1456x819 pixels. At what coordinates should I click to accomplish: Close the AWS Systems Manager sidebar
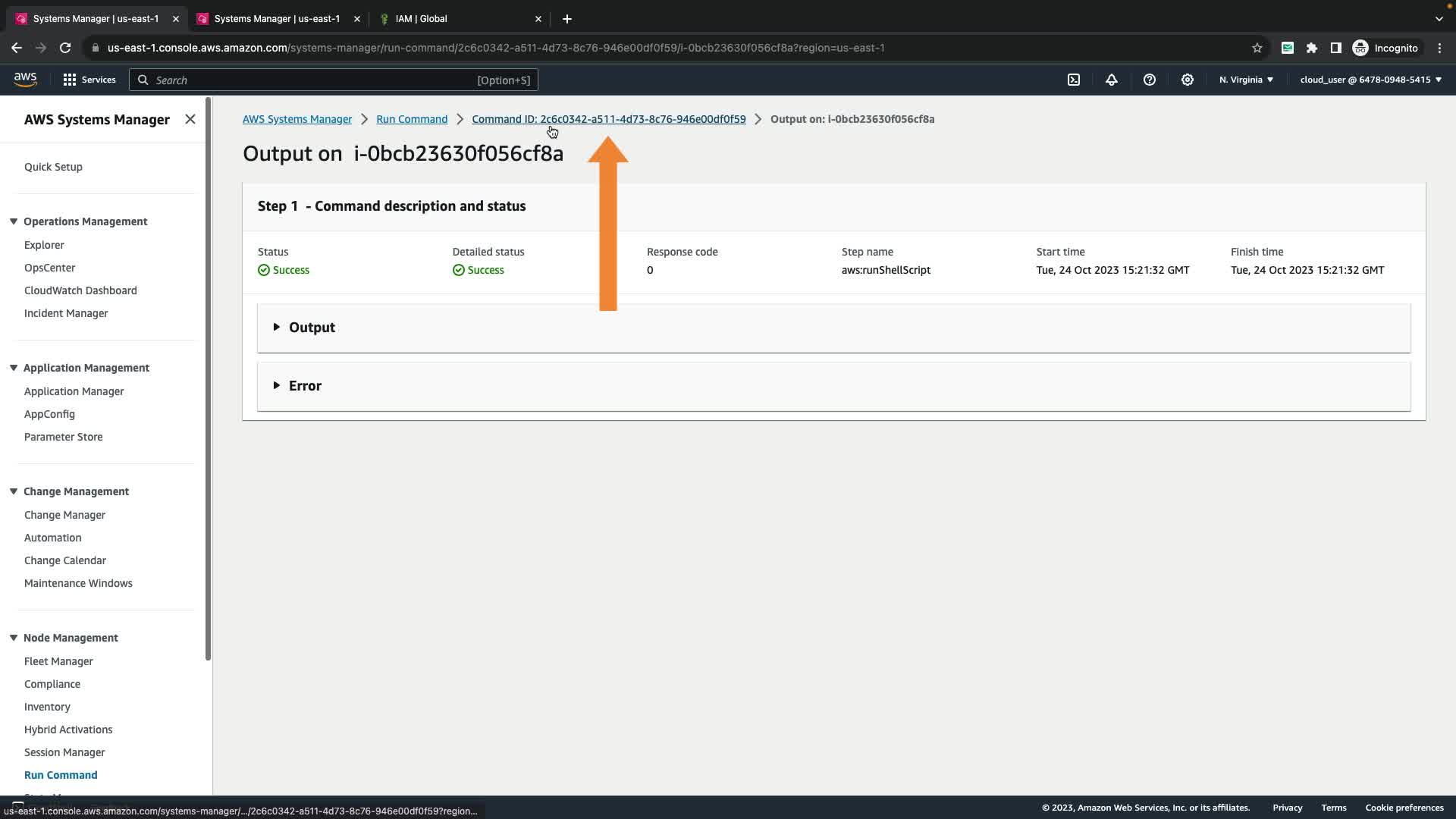coord(190,119)
